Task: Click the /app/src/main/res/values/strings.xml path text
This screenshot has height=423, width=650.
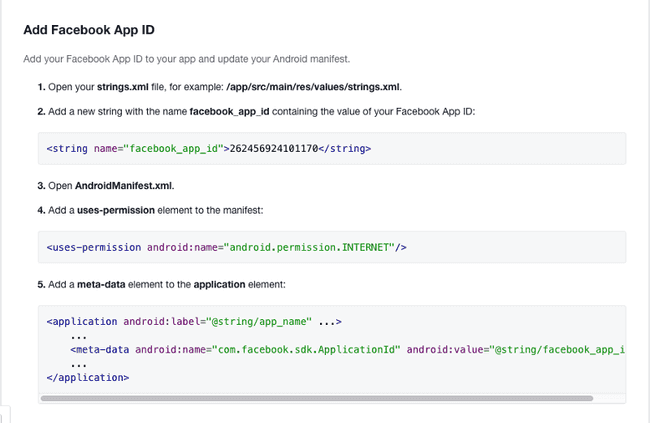Action: click(313, 87)
